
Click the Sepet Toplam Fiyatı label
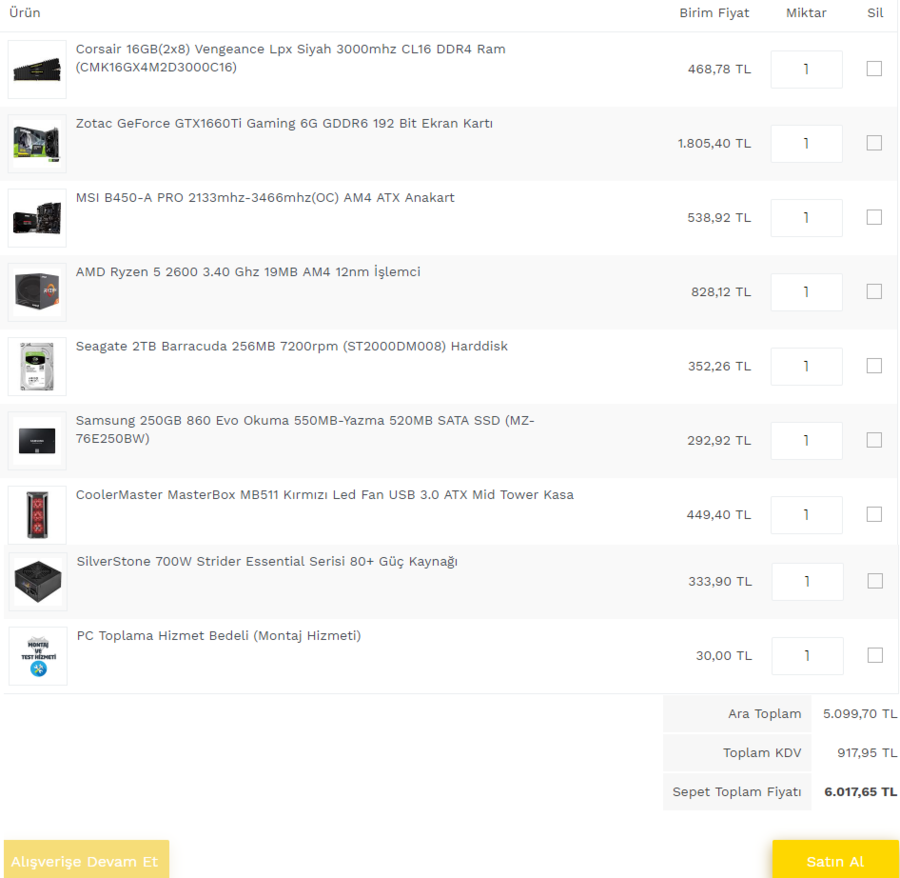click(x=736, y=792)
